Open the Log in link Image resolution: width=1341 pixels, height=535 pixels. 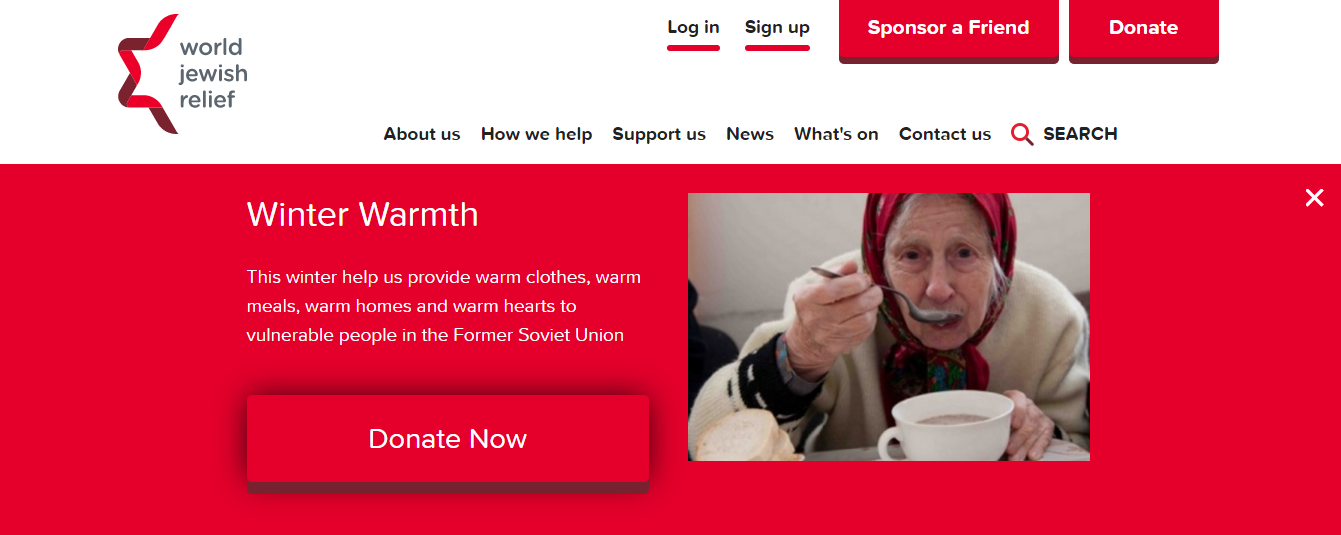click(693, 28)
